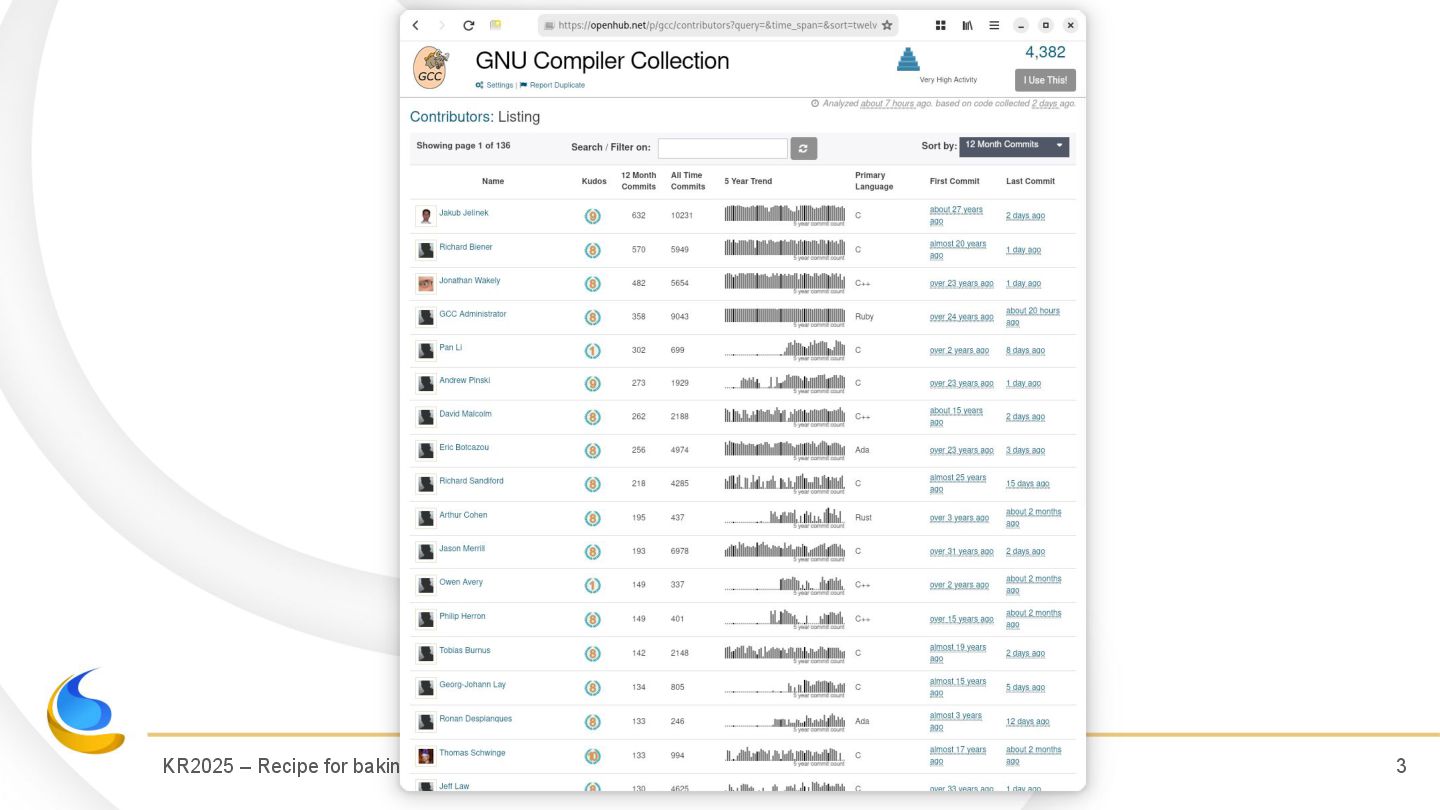Reload the page with the refresh icon
Viewport: 1440px width, 810px height.
pyautogui.click(x=468, y=25)
